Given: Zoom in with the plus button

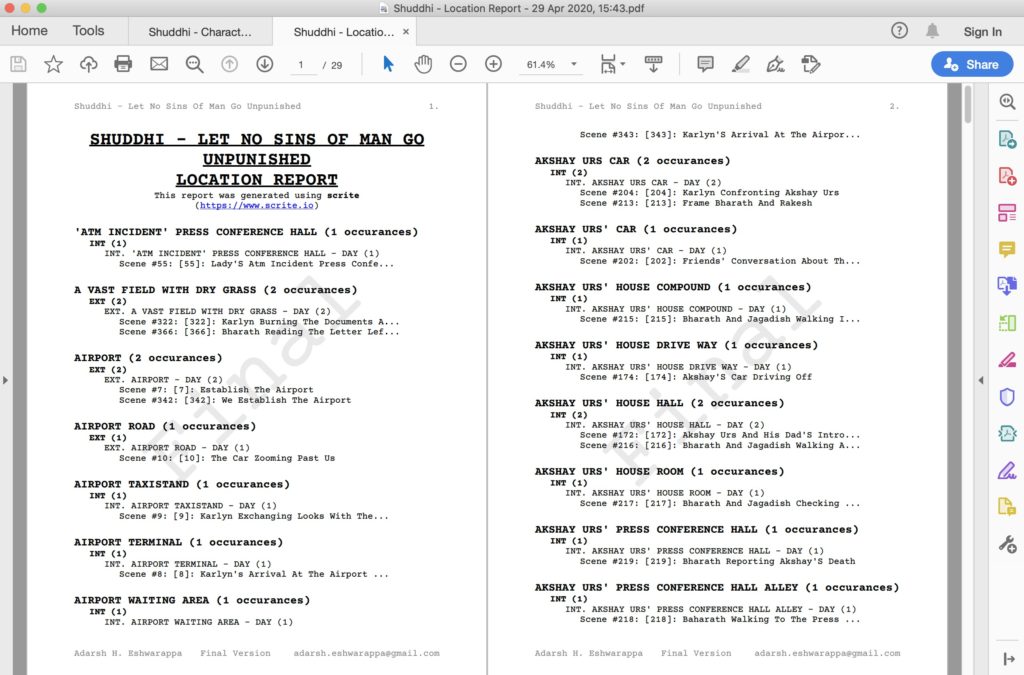Looking at the screenshot, I should (494, 64).
